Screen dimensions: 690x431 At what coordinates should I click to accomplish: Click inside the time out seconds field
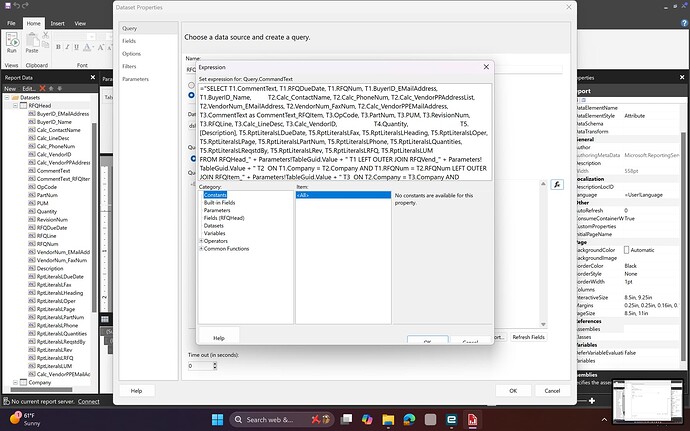pos(200,365)
